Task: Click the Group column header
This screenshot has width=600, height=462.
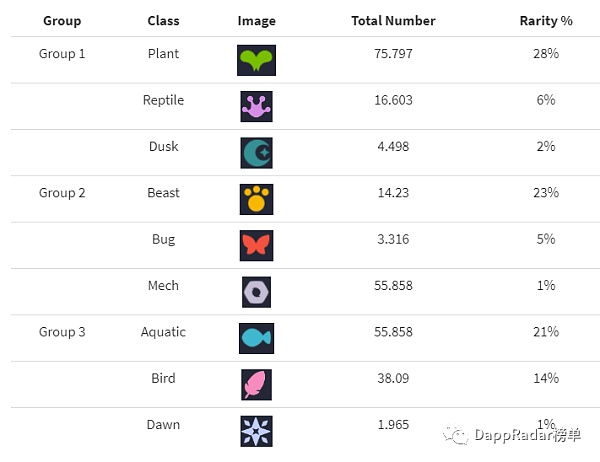Action: point(62,21)
